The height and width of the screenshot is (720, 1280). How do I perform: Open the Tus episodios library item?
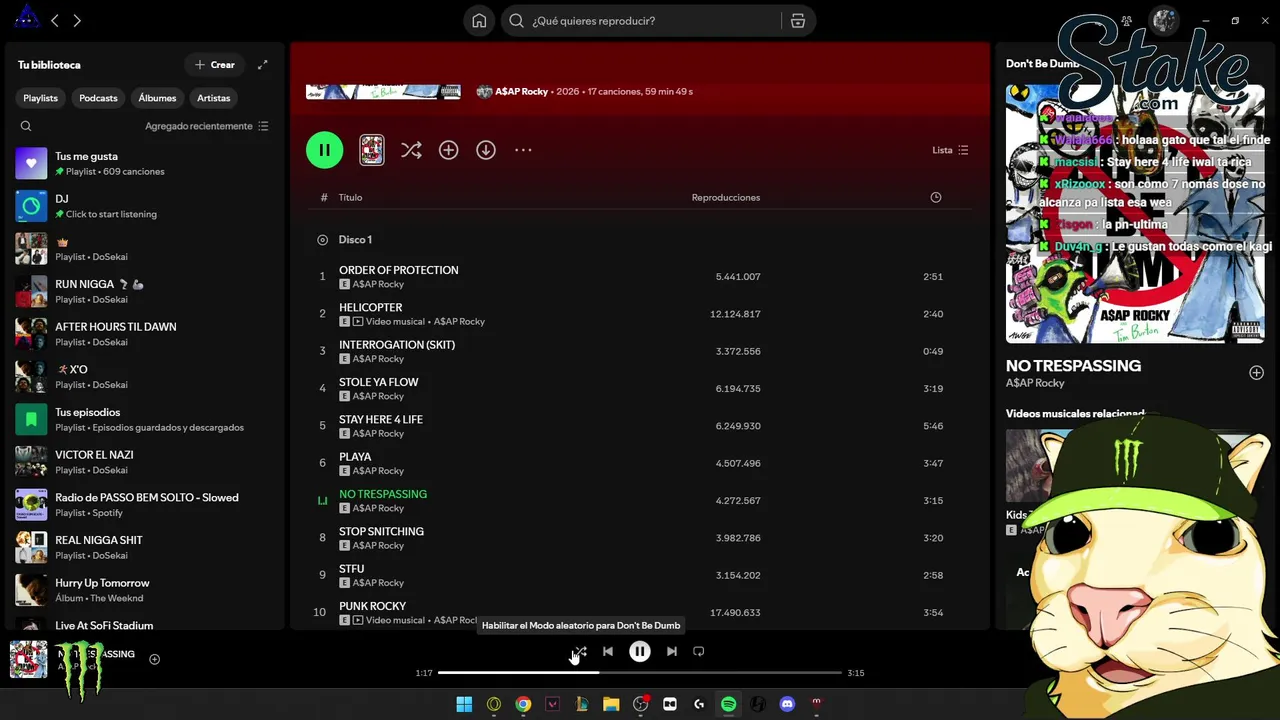point(142,419)
